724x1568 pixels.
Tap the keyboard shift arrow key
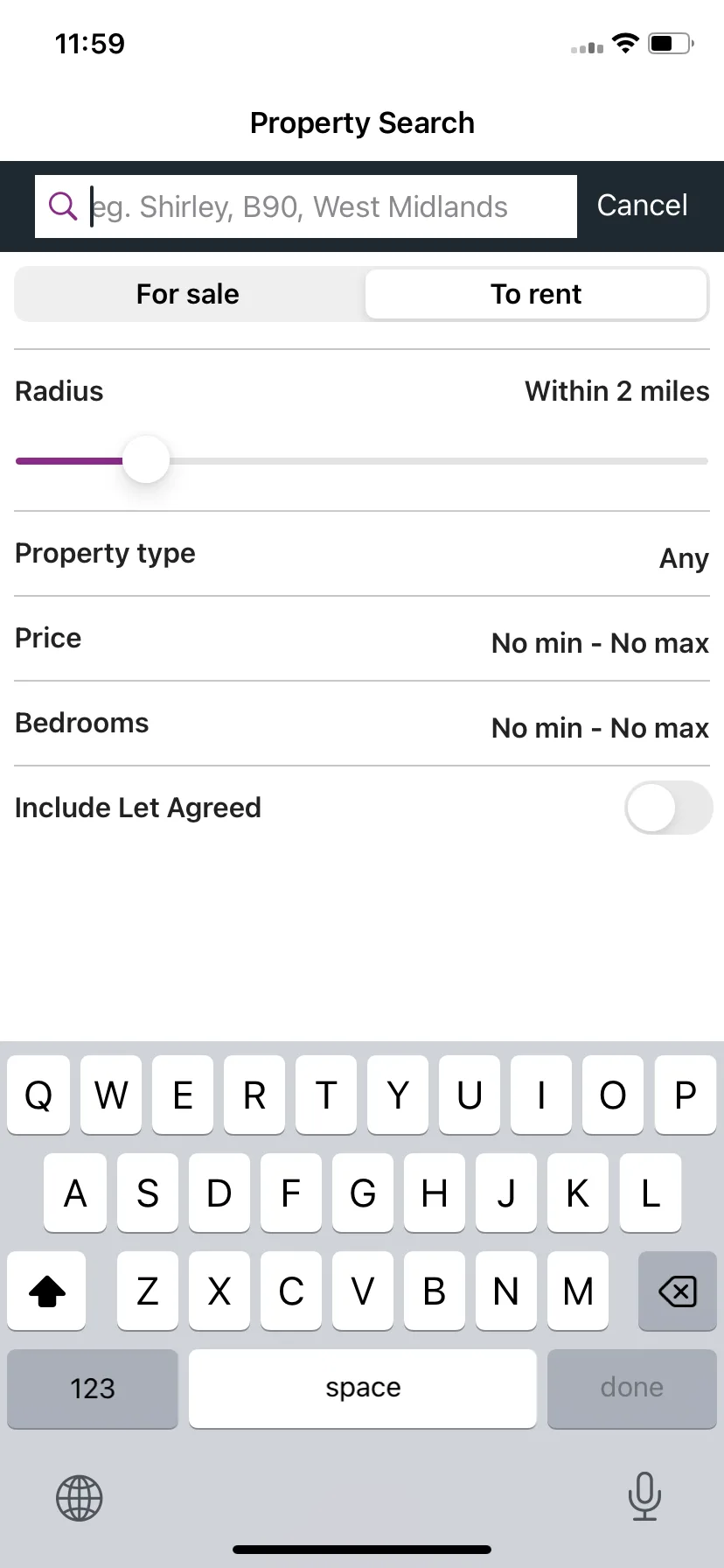click(x=47, y=1291)
